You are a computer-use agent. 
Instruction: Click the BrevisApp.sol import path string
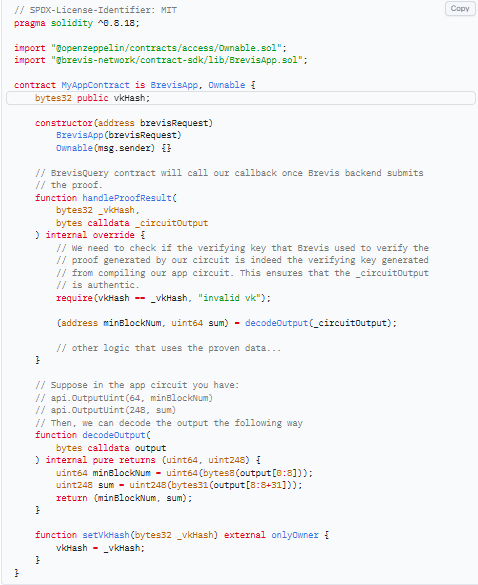pos(176,60)
